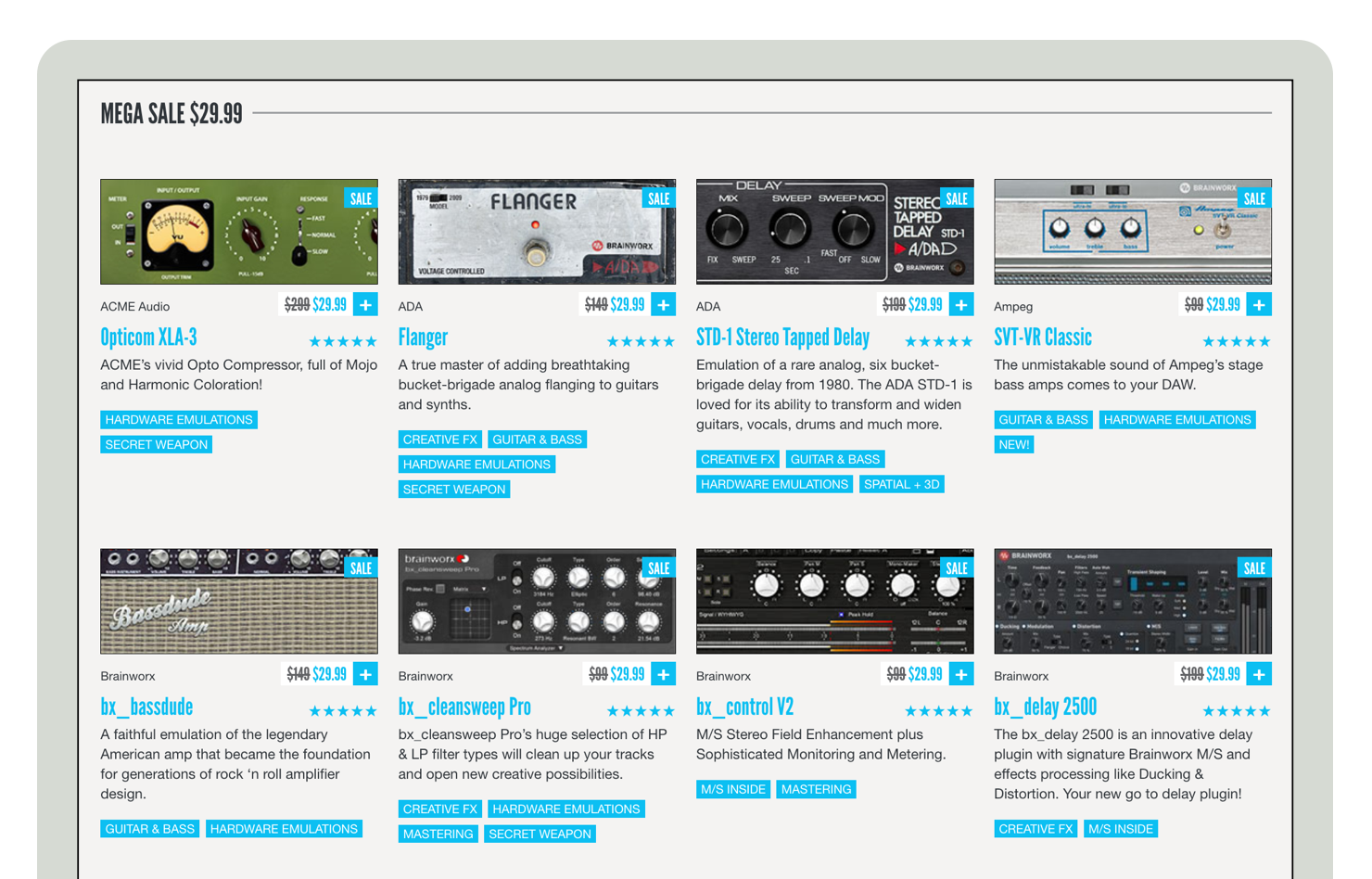Select Guitar & Bass tag under bx_bassdude

point(150,829)
